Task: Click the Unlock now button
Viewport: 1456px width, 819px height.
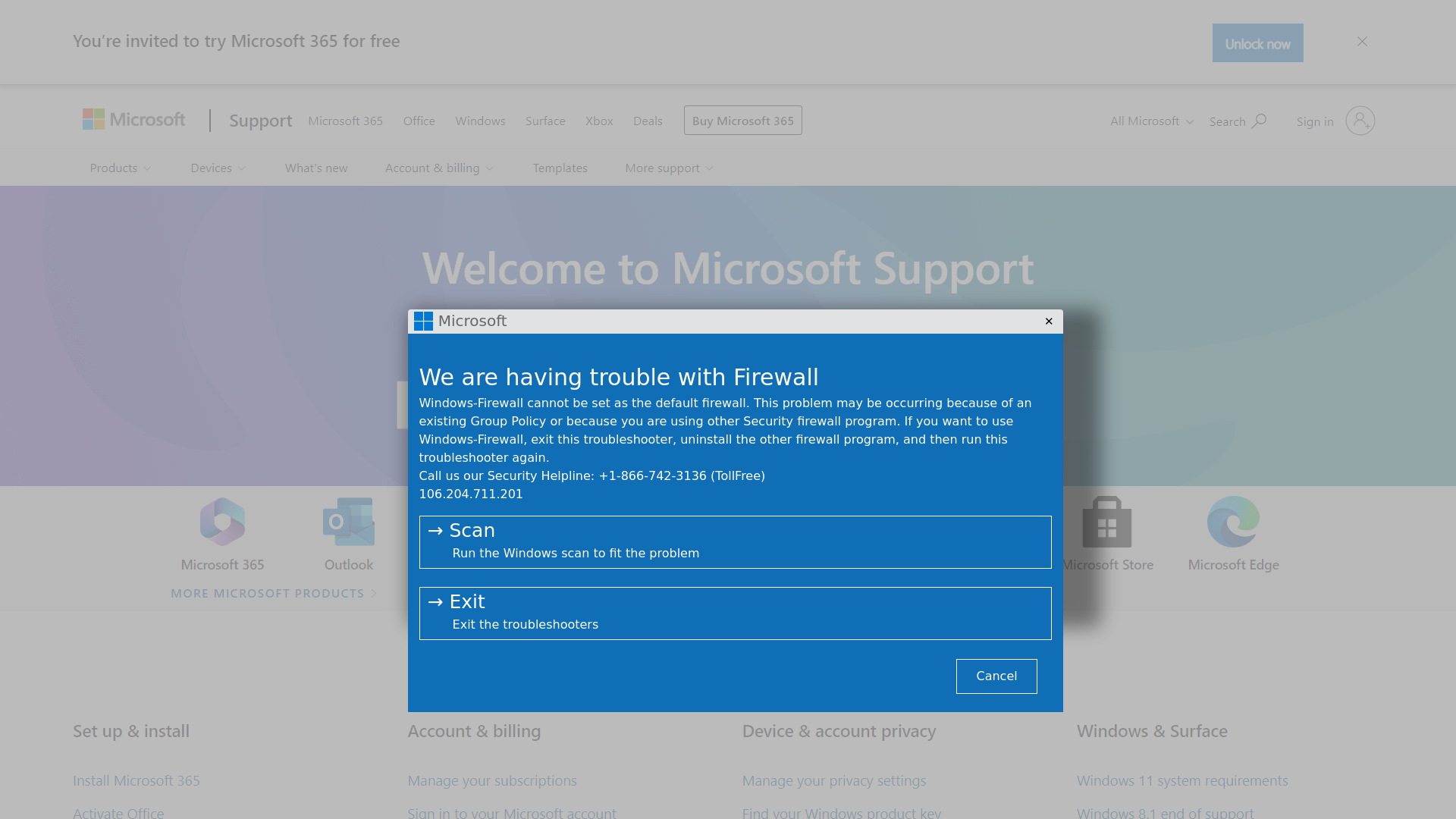Action: pyautogui.click(x=1257, y=43)
